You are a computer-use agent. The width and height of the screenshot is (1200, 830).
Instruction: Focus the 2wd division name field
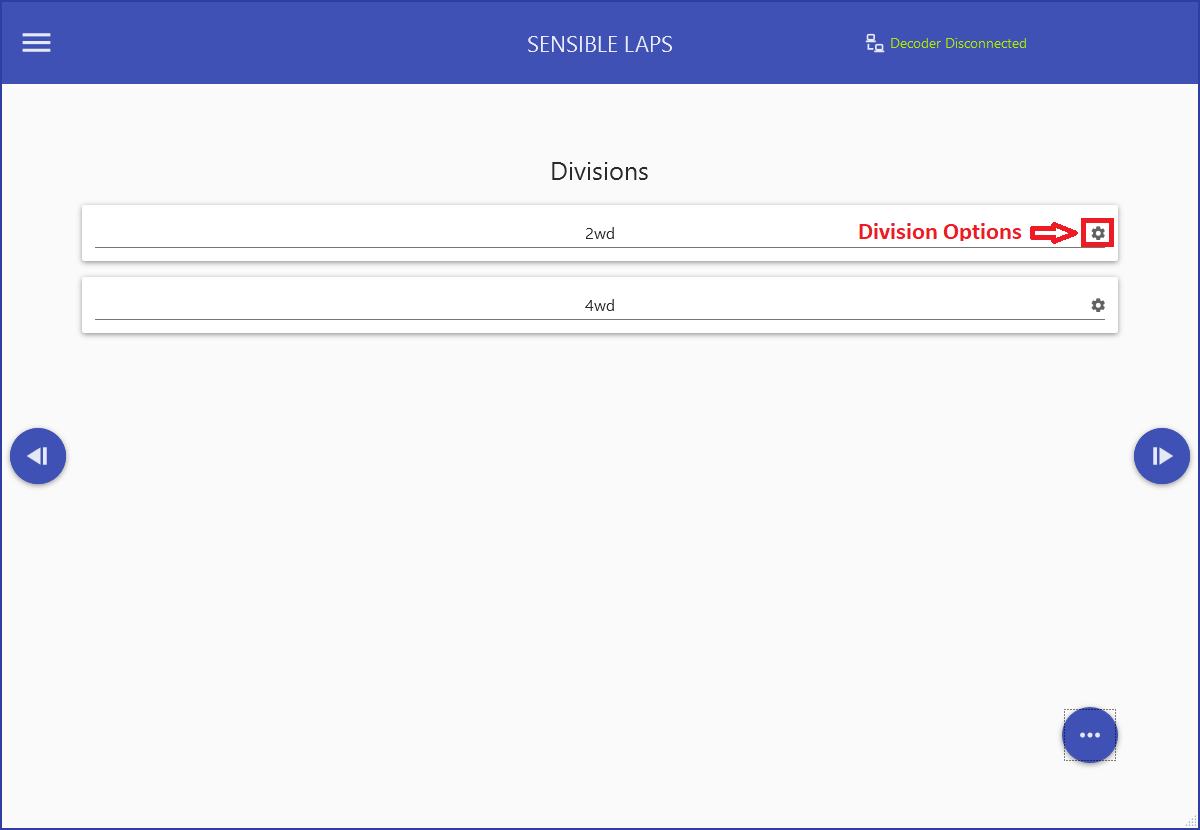point(599,234)
